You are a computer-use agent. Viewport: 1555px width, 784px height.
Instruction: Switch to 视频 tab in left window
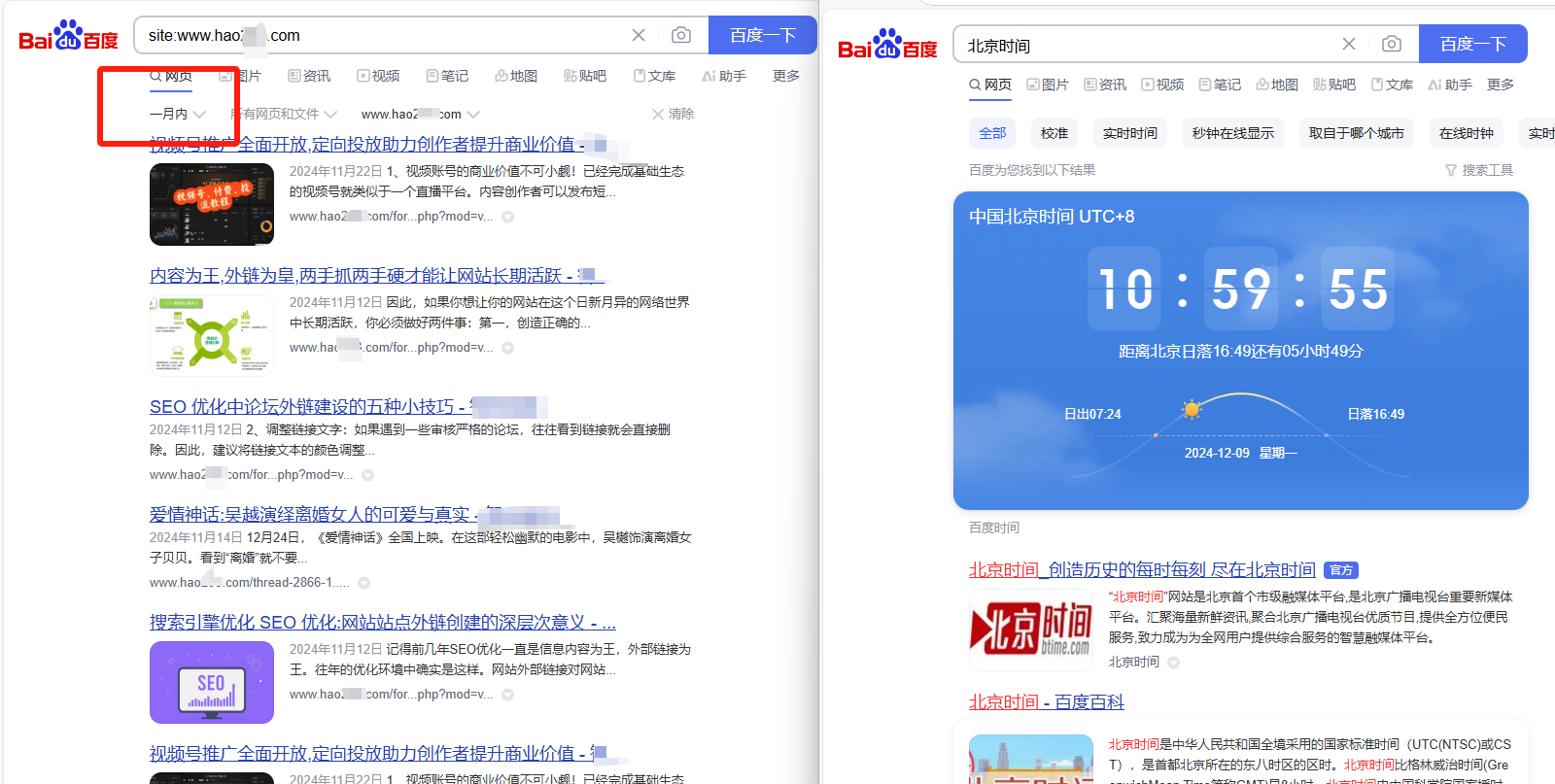tap(378, 76)
